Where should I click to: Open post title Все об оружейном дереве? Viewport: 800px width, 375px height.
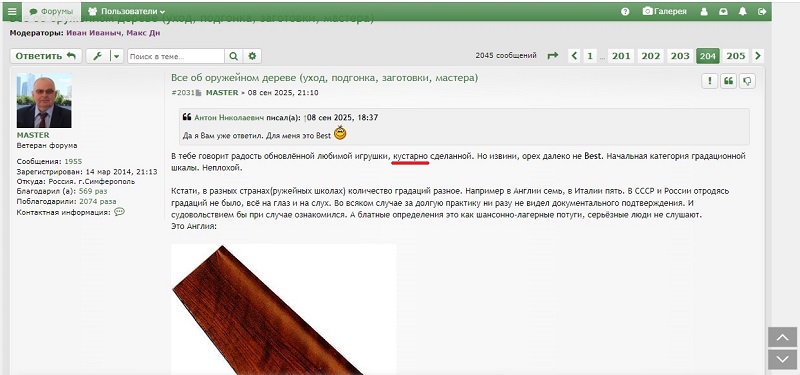pyautogui.click(x=324, y=78)
